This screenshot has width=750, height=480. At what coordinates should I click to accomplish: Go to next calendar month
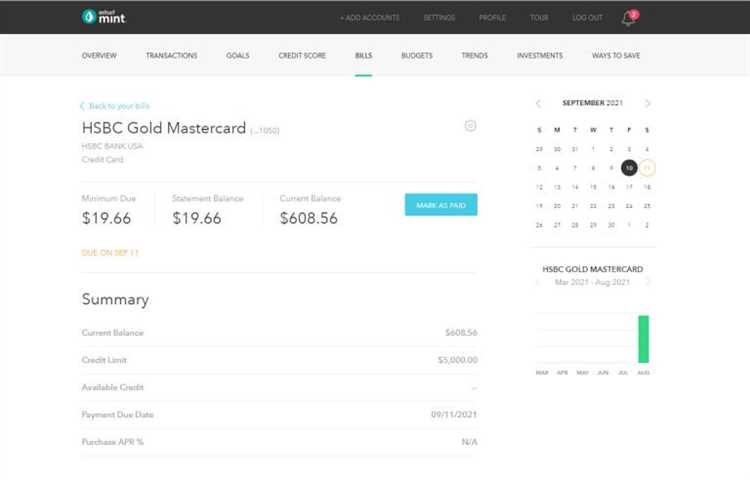point(648,103)
